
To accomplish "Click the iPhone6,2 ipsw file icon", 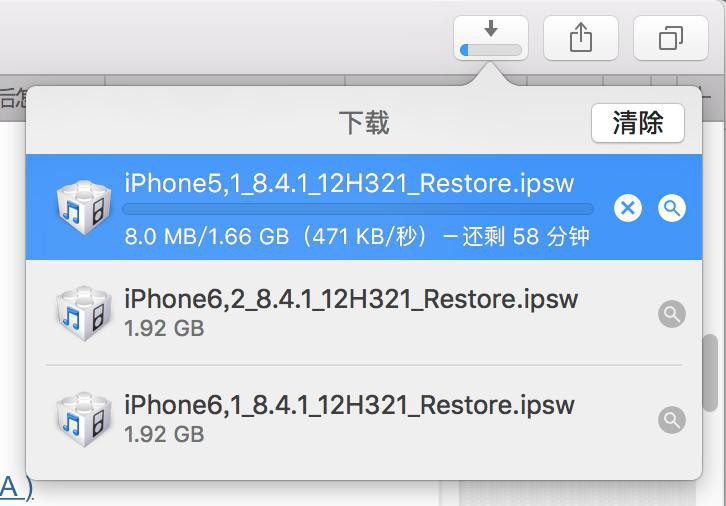I will click(84, 314).
